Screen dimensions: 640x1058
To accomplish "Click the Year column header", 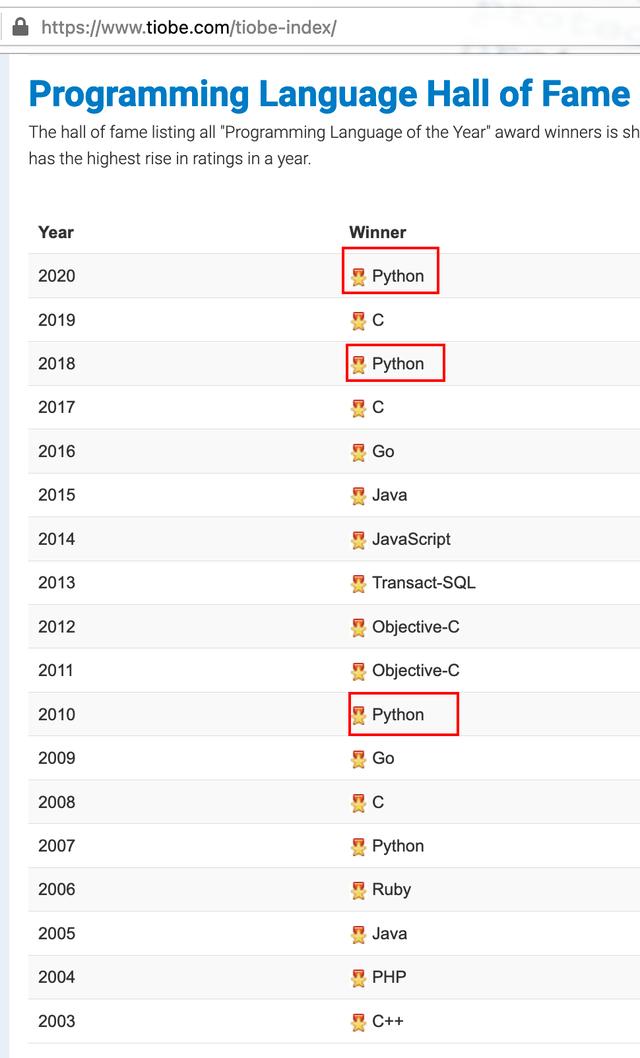I will click(56, 232).
